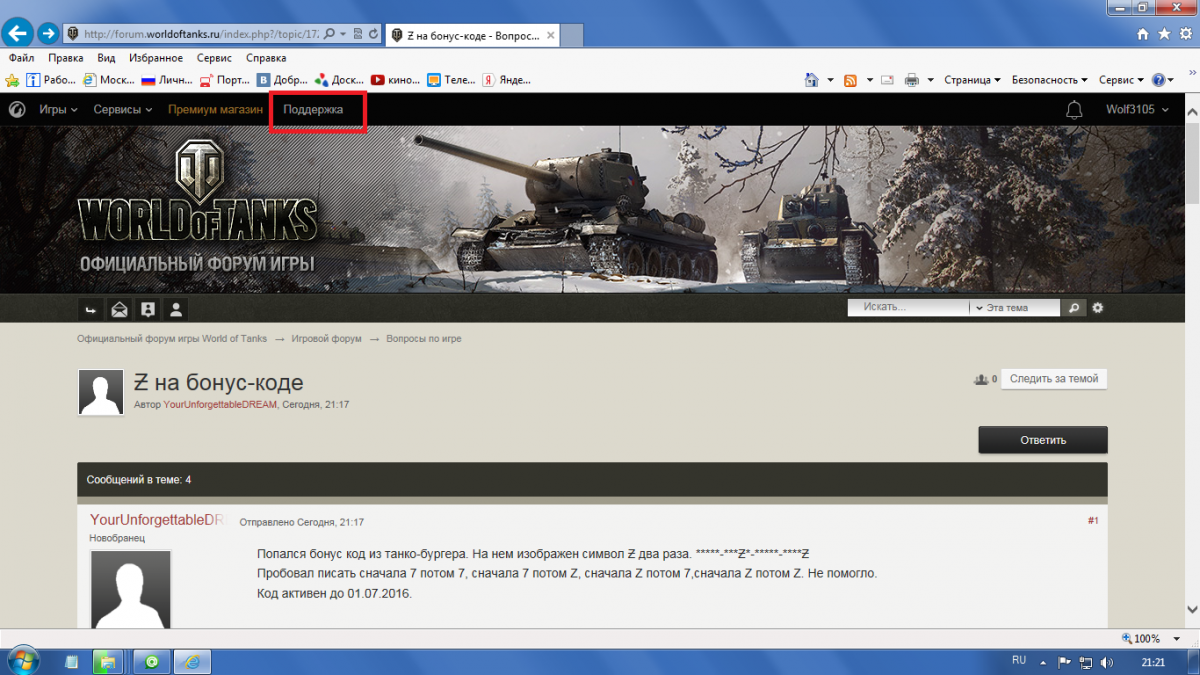Refresh the page with the reload icon
1200x675 pixels.
coord(373,34)
